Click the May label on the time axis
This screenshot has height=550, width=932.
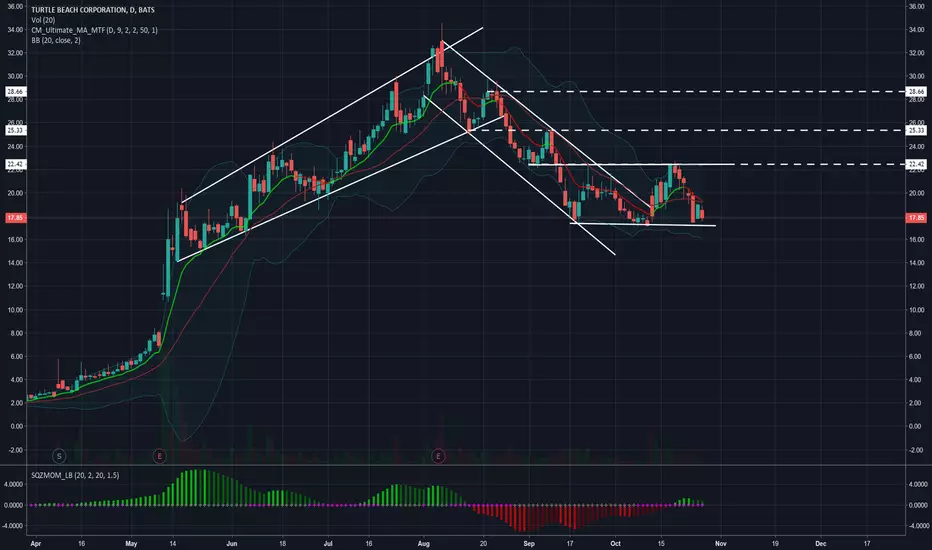pyautogui.click(x=131, y=543)
